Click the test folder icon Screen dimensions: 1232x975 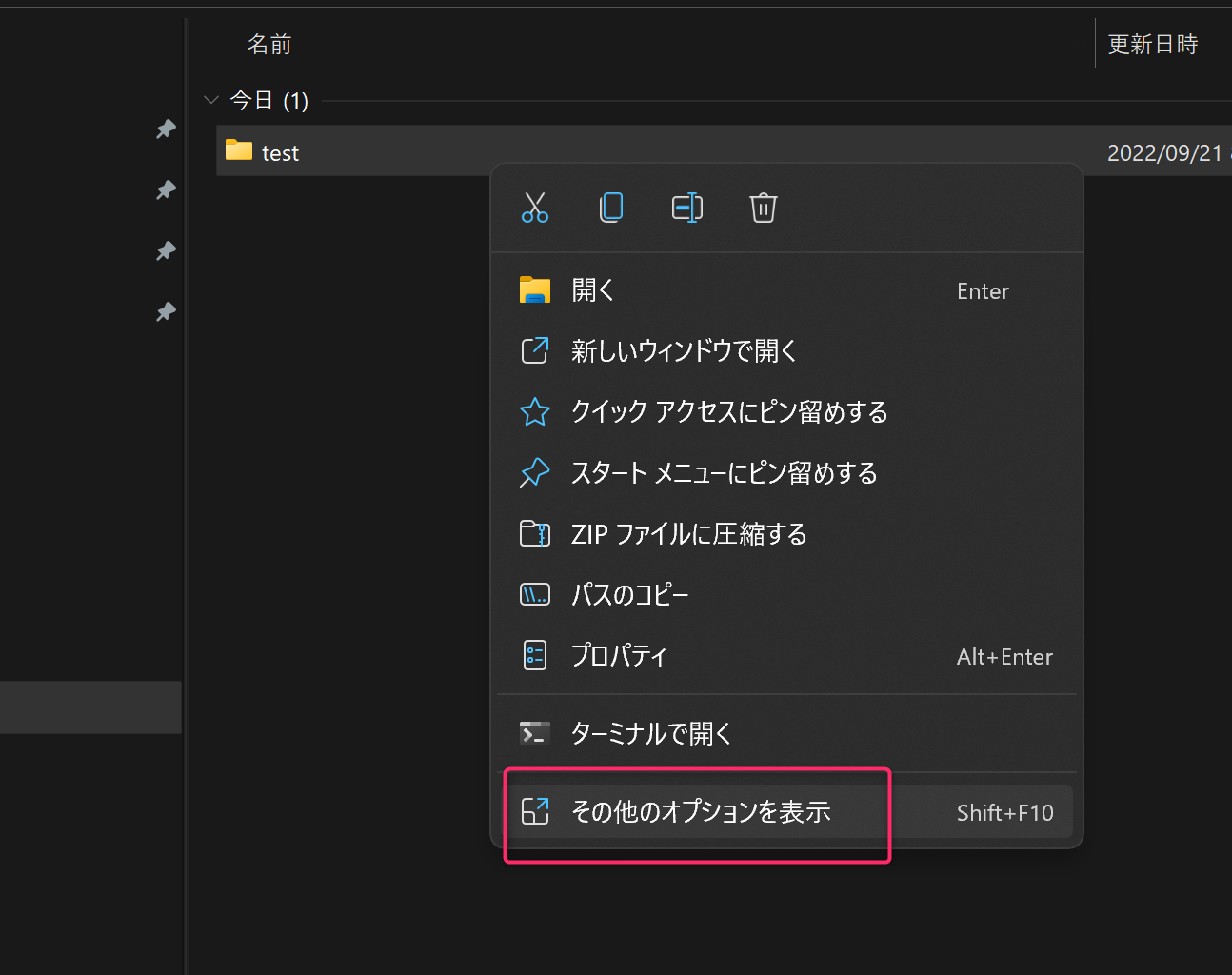point(239,151)
